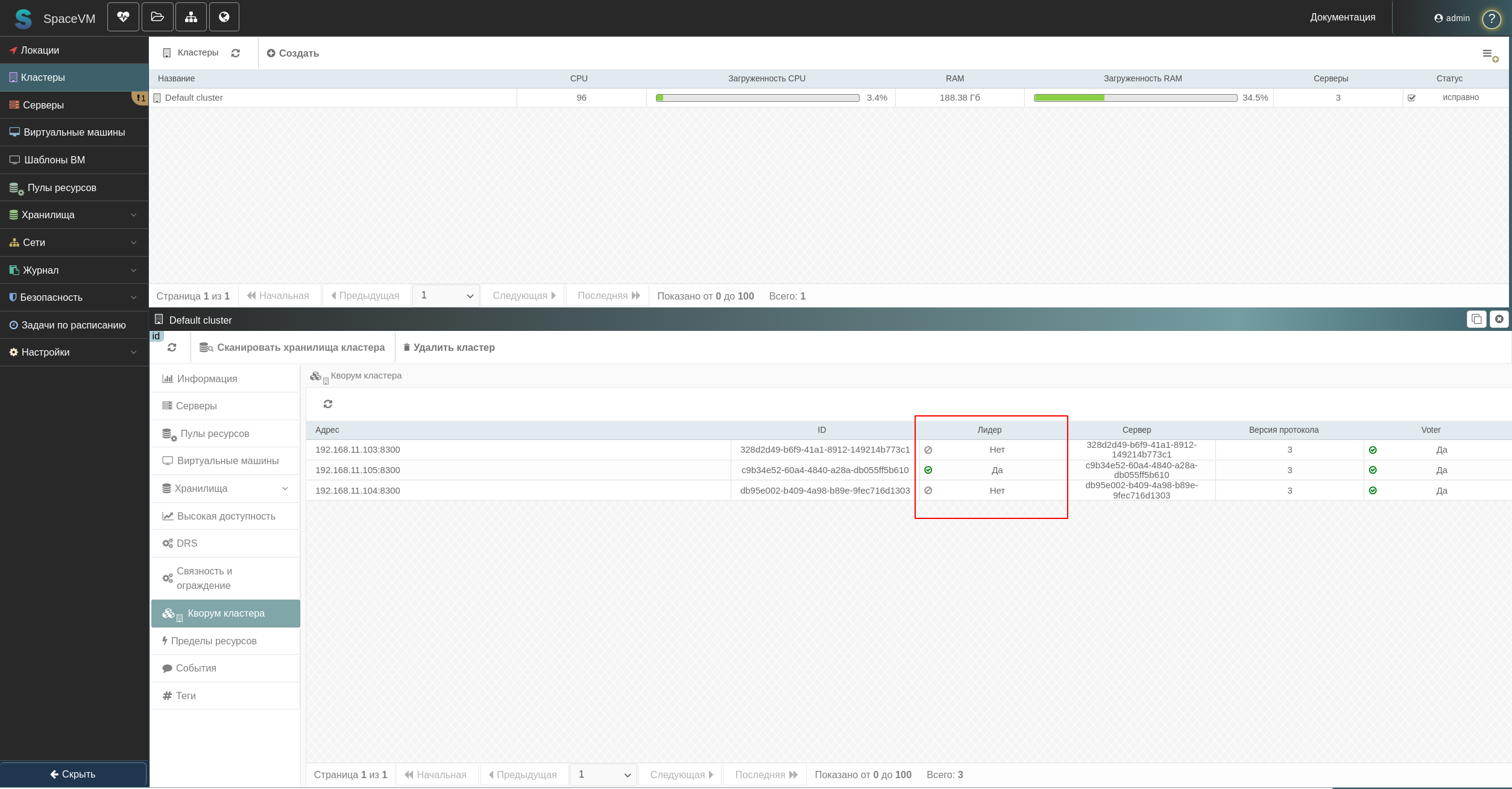Image resolution: width=1512 pixels, height=789 pixels.
Task: Click green leader check for 192.168.11.105
Action: (x=928, y=470)
